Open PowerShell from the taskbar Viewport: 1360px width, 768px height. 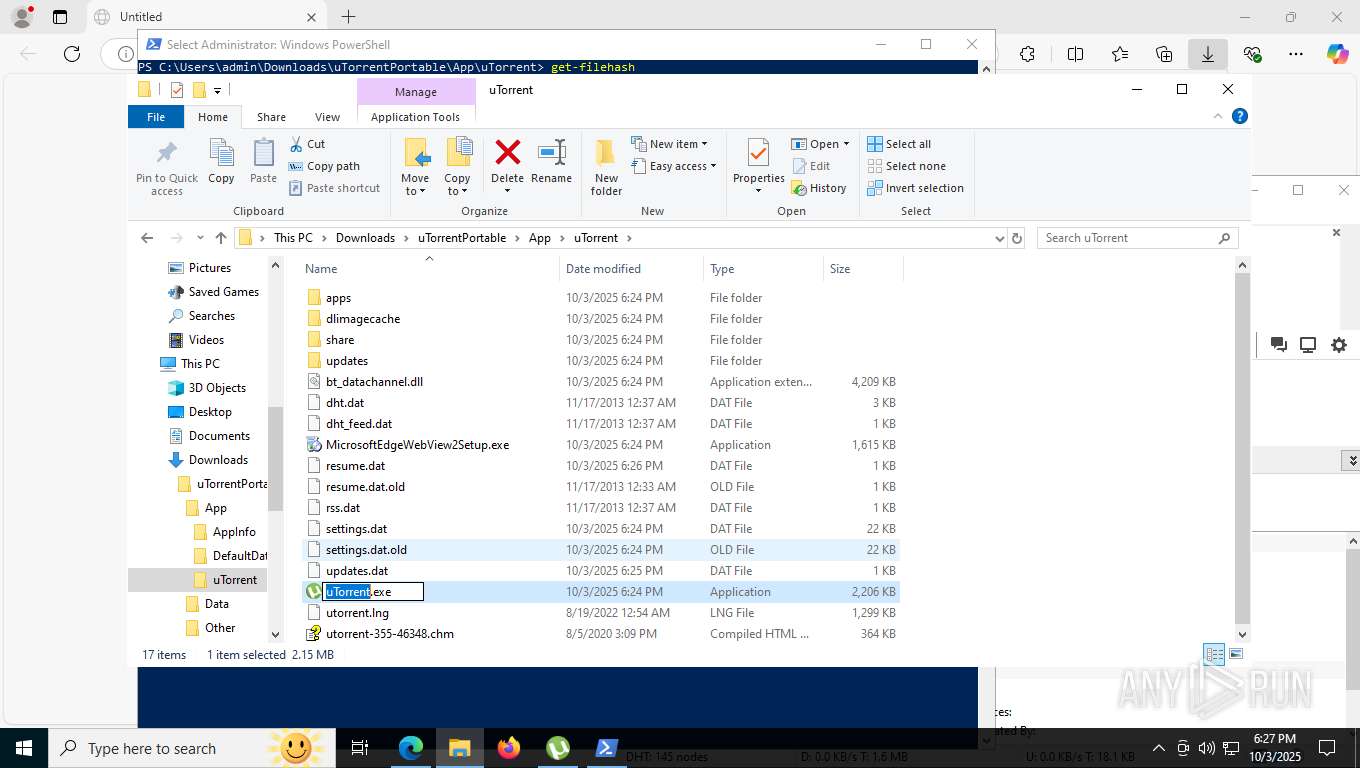607,748
